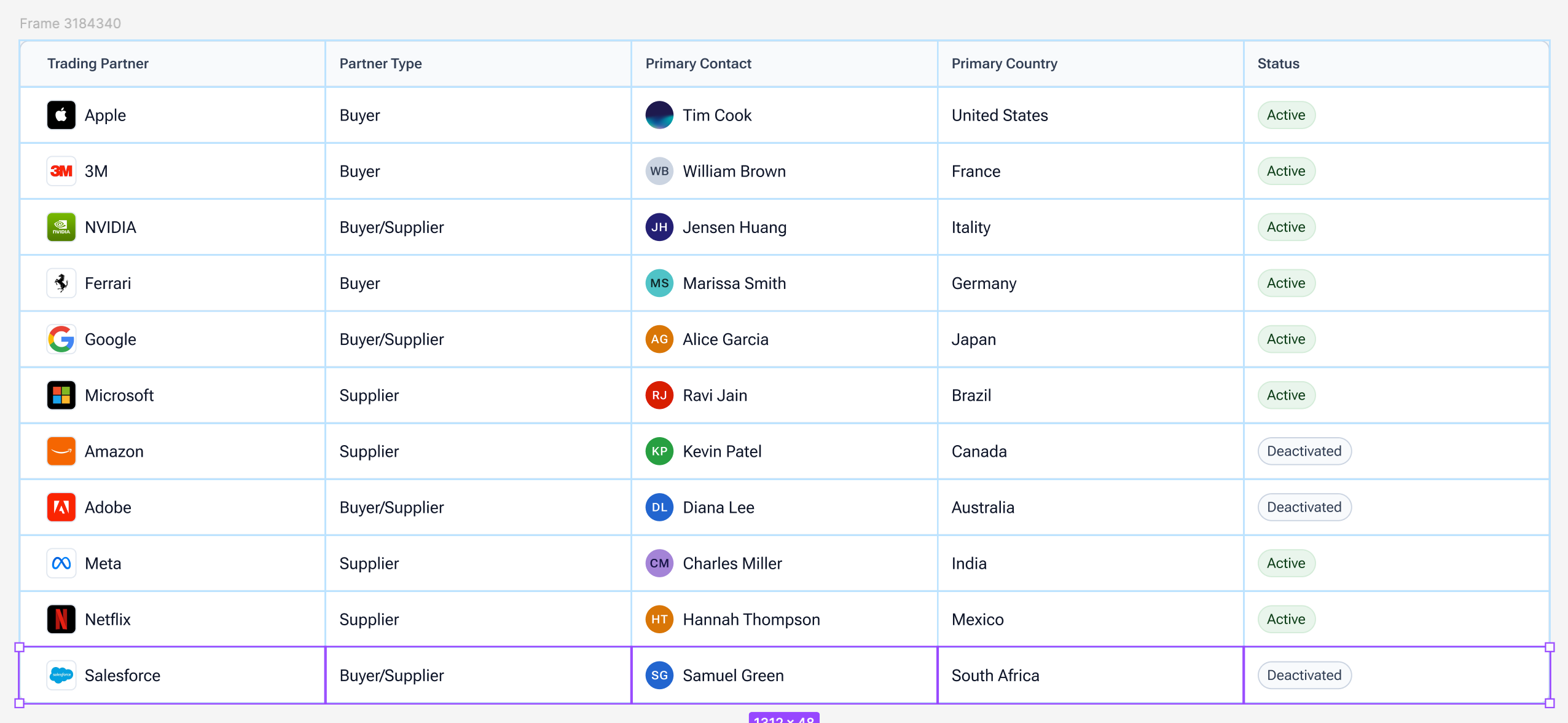Click the JH avatar for Jensen Huang
Screen dimensions: 1568x723
click(x=659, y=227)
